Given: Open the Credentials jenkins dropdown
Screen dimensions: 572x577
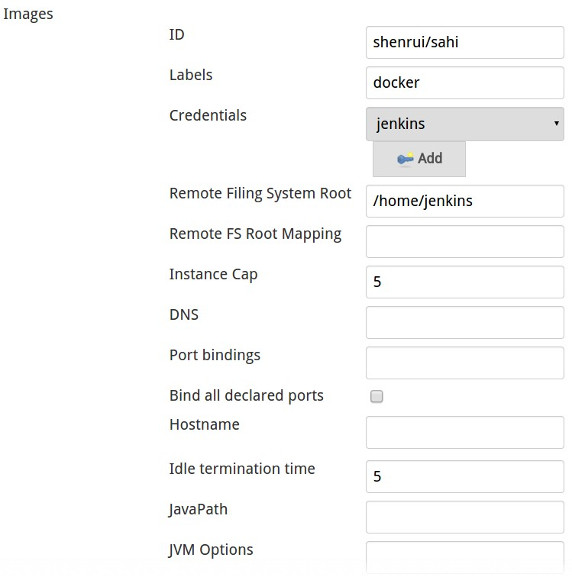Looking at the screenshot, I should [465, 124].
